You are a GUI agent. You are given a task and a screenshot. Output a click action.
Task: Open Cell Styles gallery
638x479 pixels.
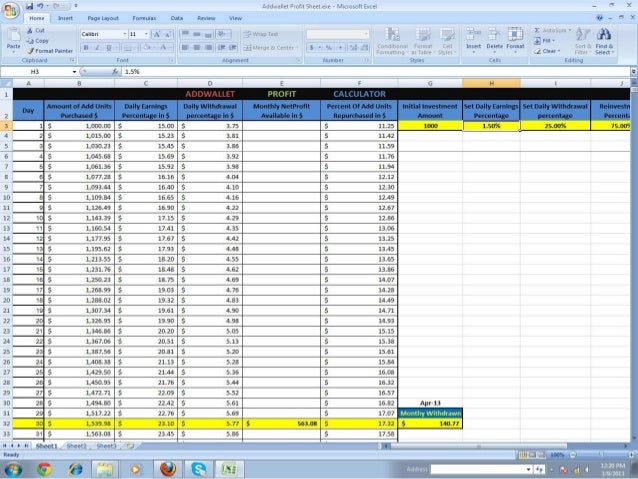click(447, 41)
